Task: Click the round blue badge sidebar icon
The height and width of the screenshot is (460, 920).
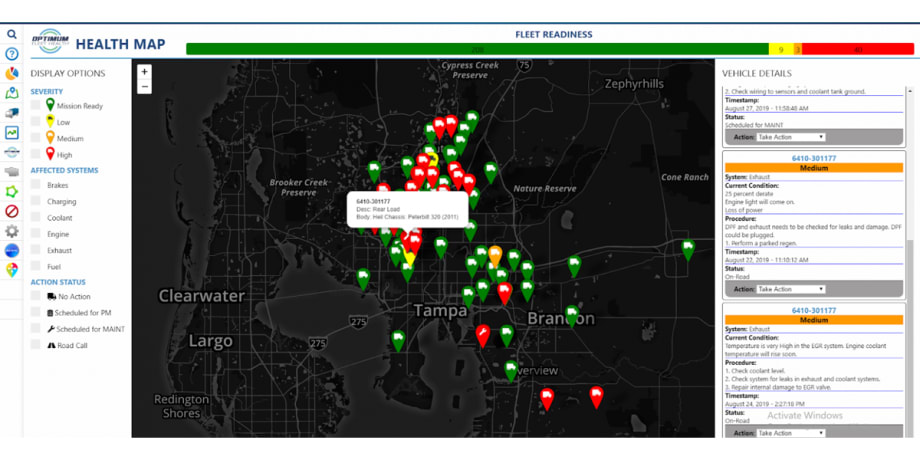Action: 12,251
